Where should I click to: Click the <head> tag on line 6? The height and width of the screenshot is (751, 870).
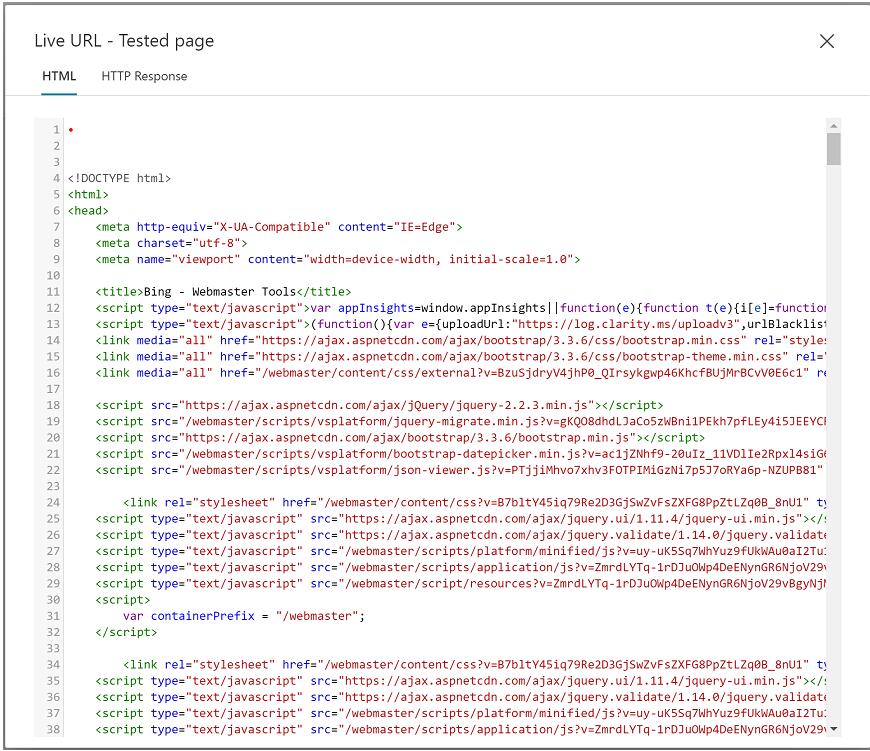[x=88, y=210]
